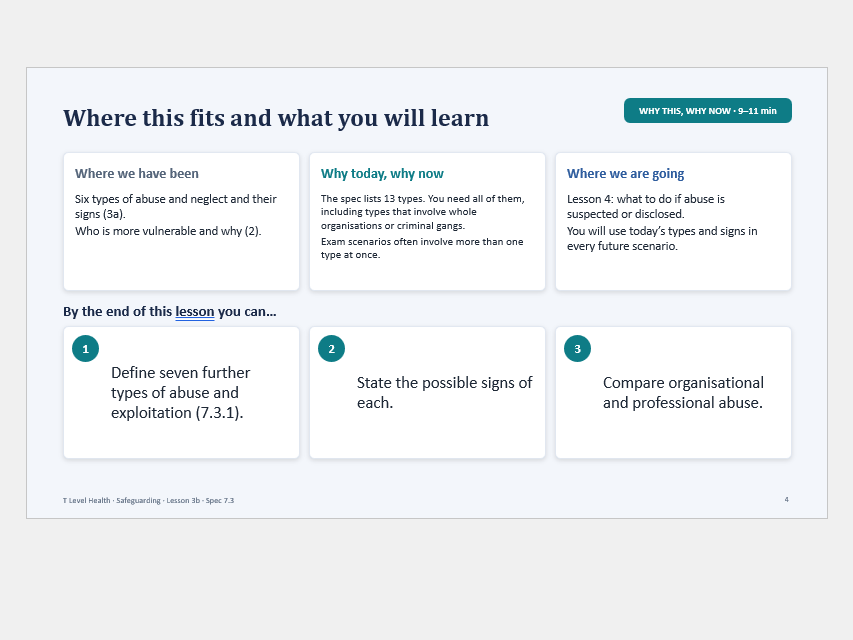The height and width of the screenshot is (640, 853).
Task: Click the underlined word 'lesson'
Action: [195, 312]
